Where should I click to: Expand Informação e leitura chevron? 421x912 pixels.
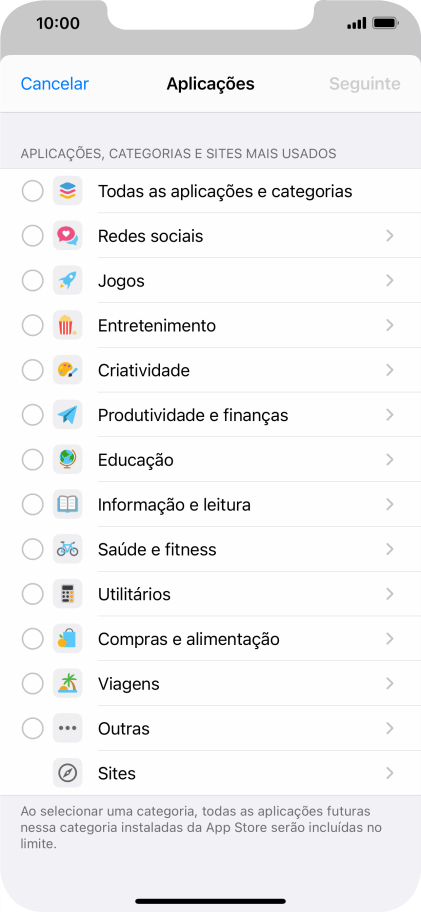[x=390, y=504]
